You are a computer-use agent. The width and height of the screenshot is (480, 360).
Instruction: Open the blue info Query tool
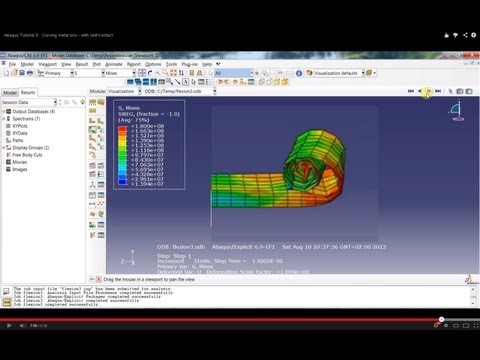click(299, 73)
